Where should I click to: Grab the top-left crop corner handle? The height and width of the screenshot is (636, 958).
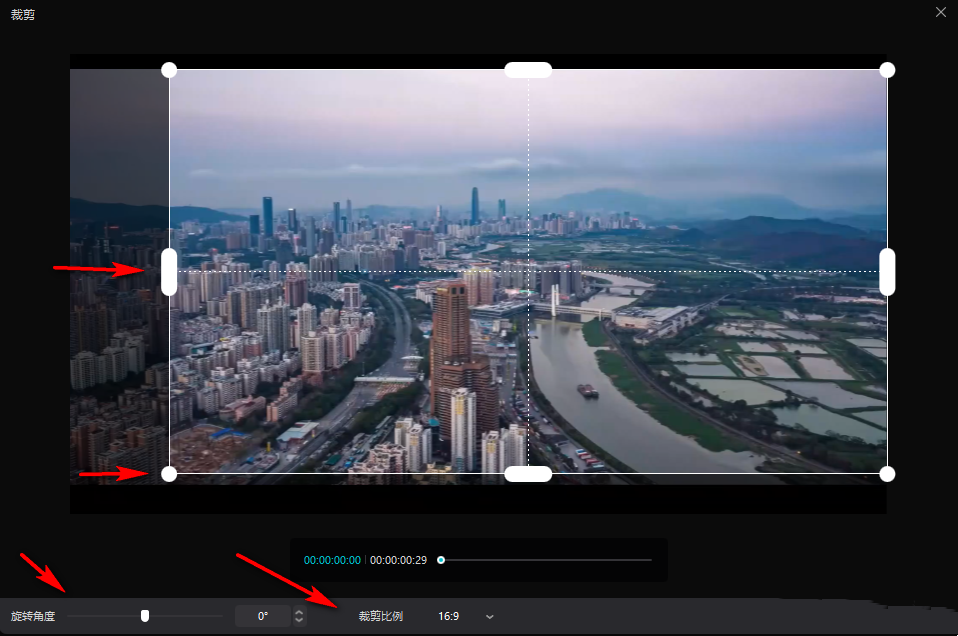[x=169, y=70]
